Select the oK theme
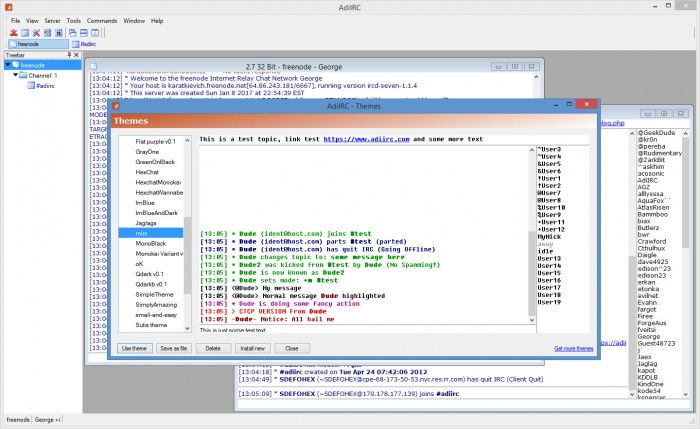 139,264
